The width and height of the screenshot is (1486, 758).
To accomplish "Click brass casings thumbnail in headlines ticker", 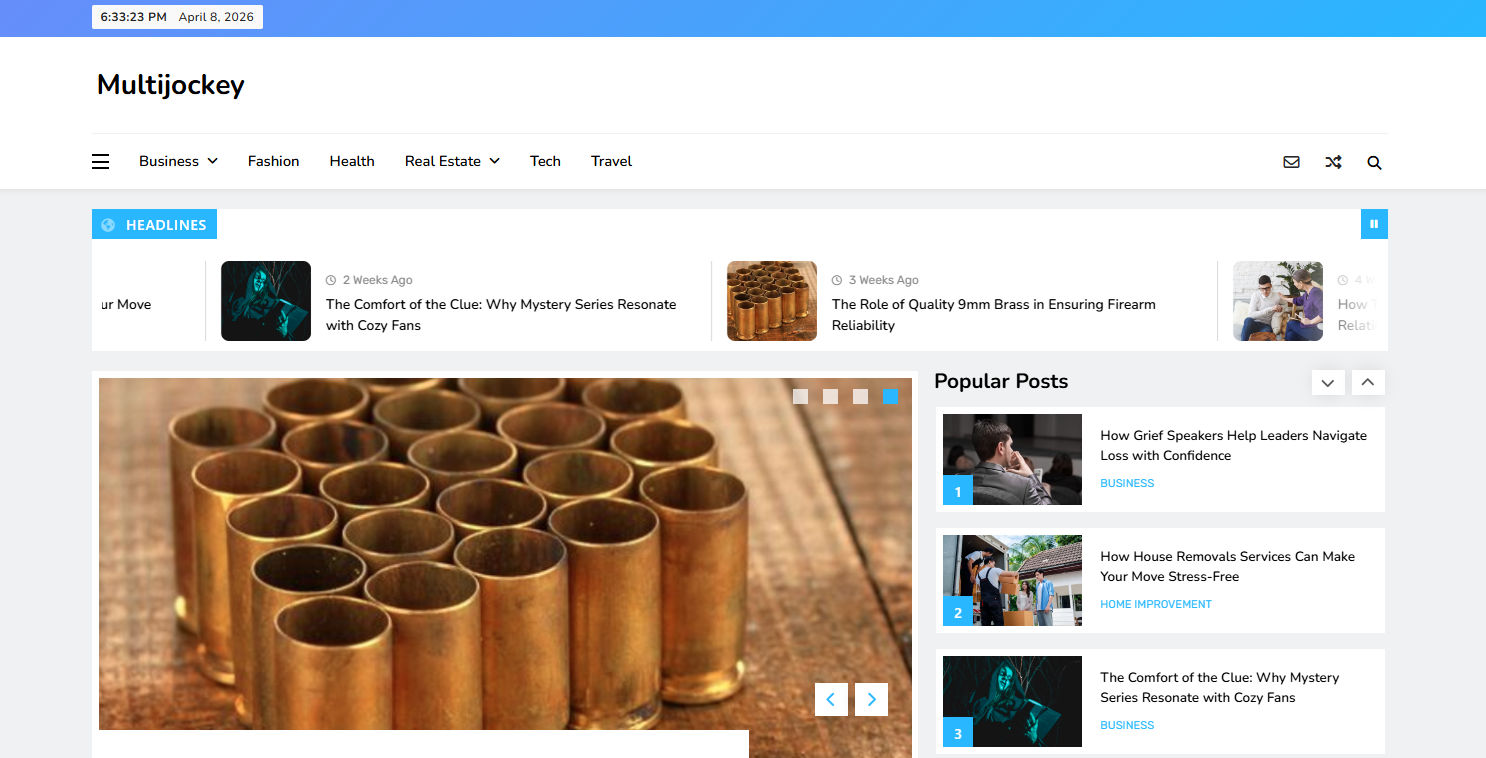I will click(x=772, y=301).
